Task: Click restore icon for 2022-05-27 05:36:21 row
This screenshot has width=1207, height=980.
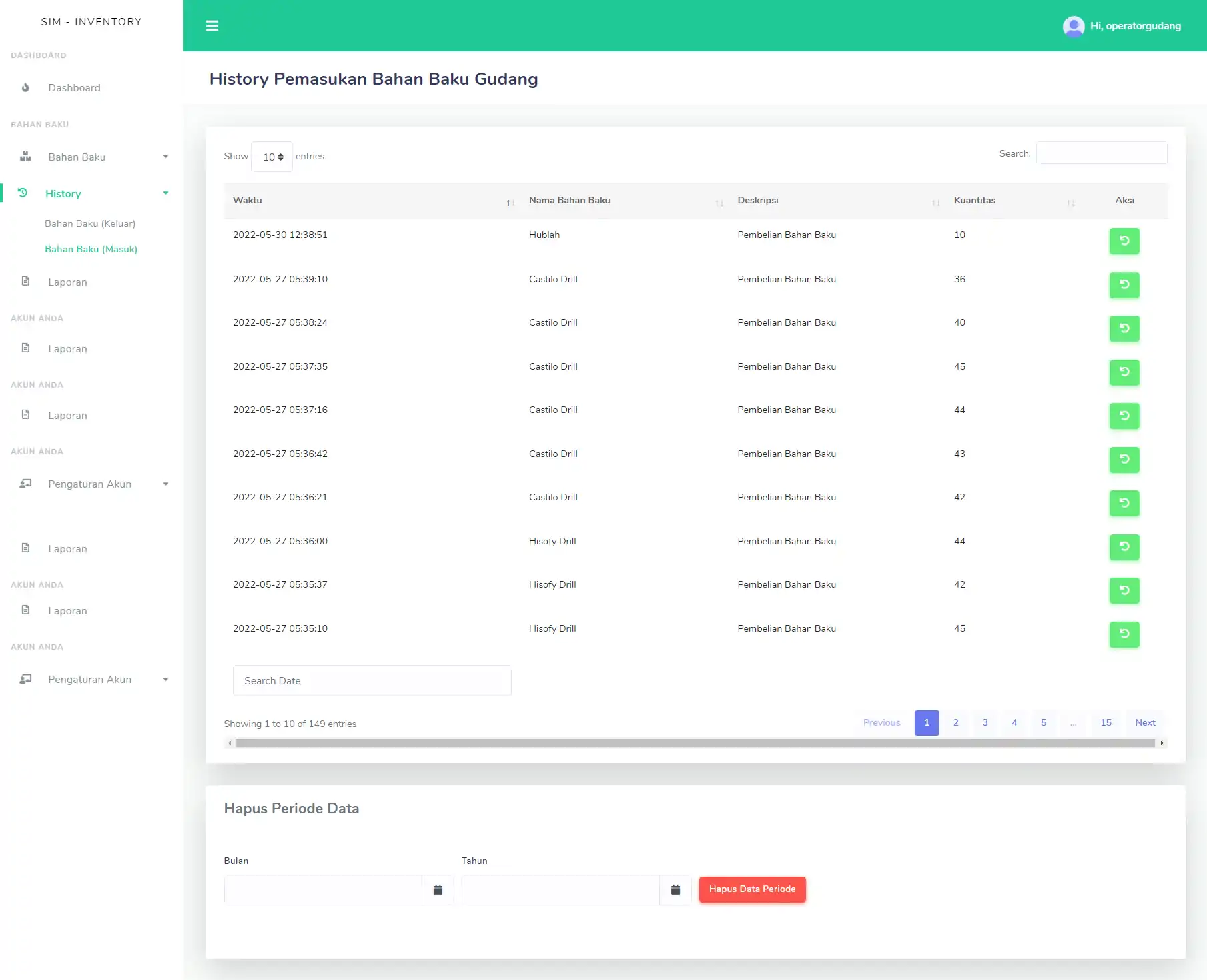Action: point(1124,503)
